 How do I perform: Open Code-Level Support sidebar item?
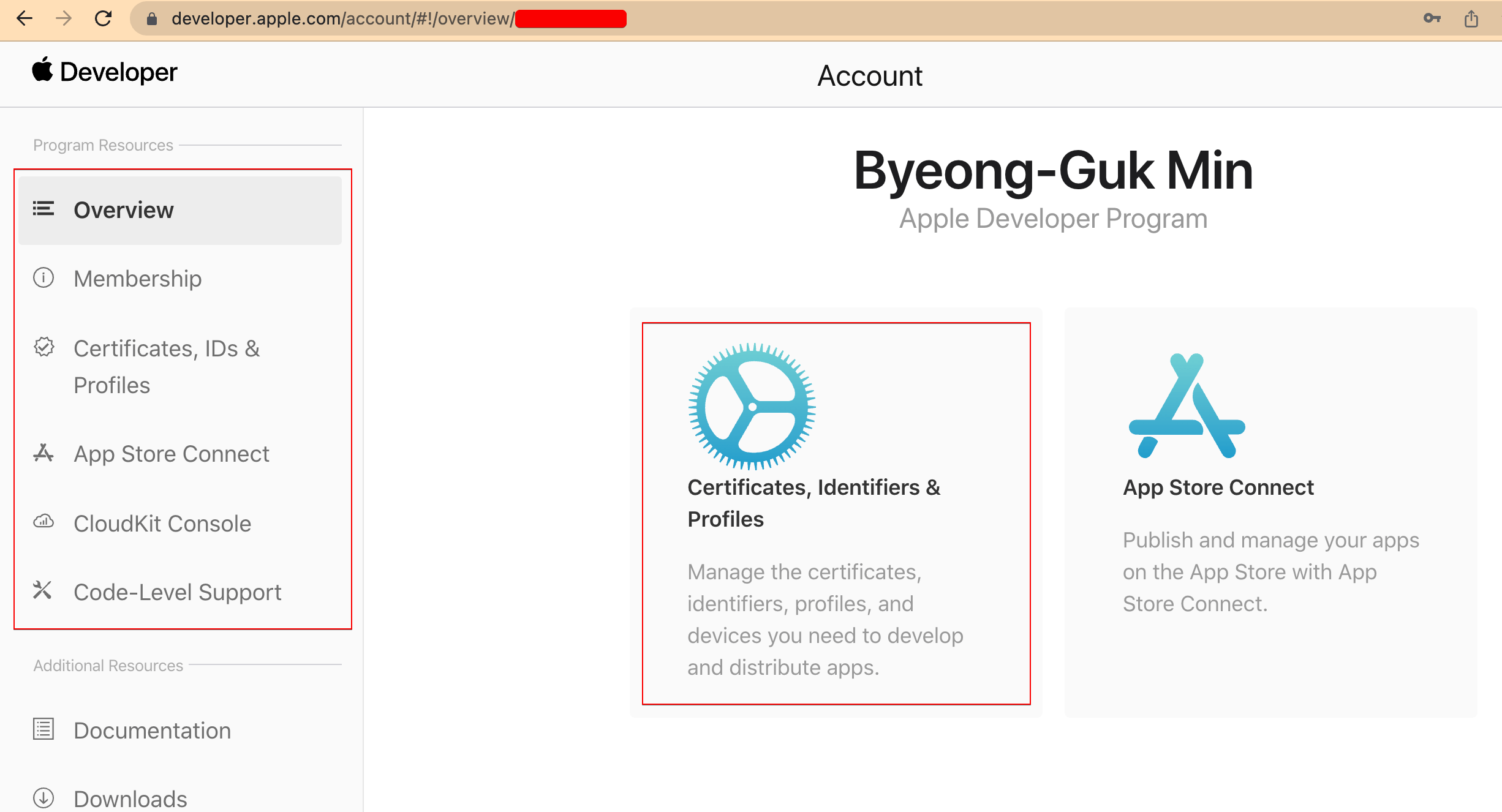click(180, 592)
